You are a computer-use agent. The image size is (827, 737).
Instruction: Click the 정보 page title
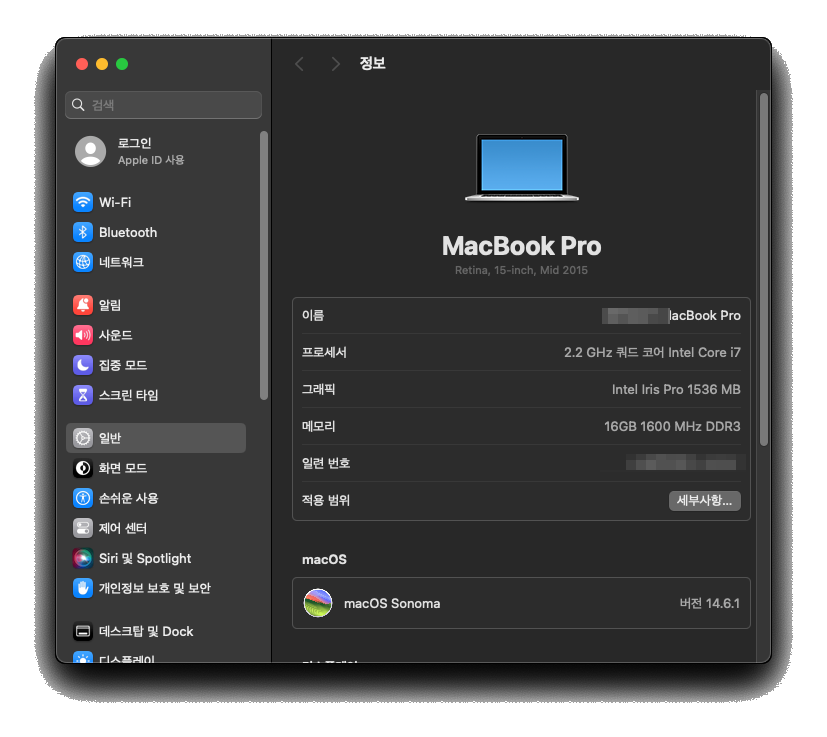click(372, 63)
